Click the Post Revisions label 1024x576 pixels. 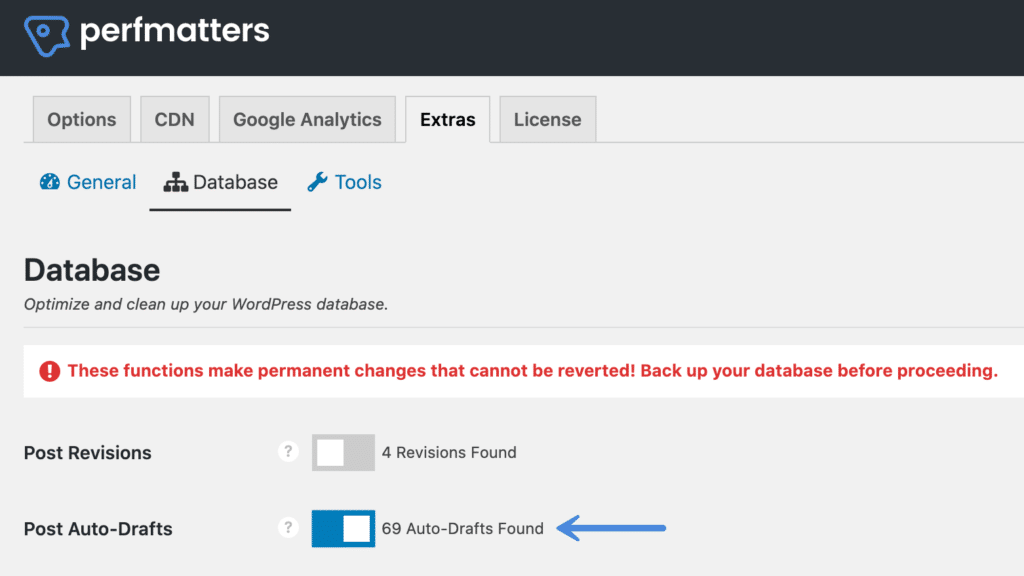[x=88, y=453]
